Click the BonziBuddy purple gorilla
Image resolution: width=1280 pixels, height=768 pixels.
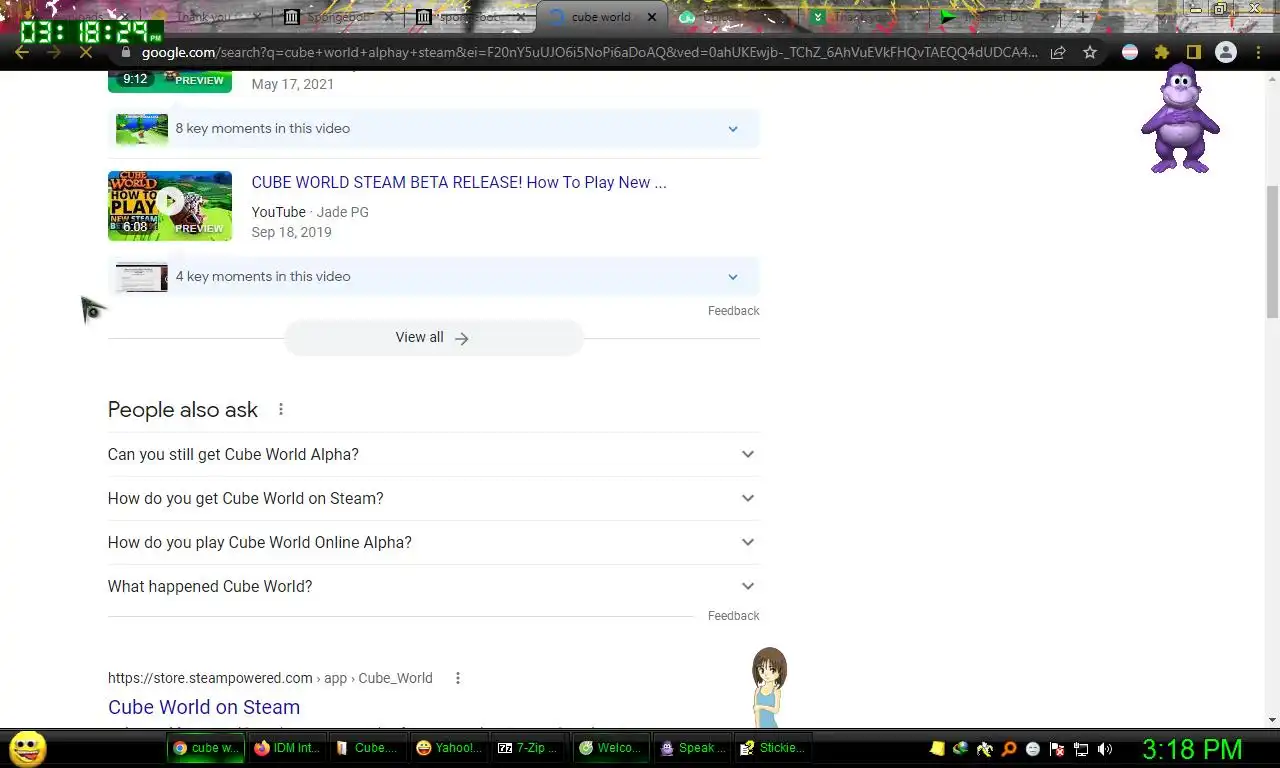(x=1180, y=118)
